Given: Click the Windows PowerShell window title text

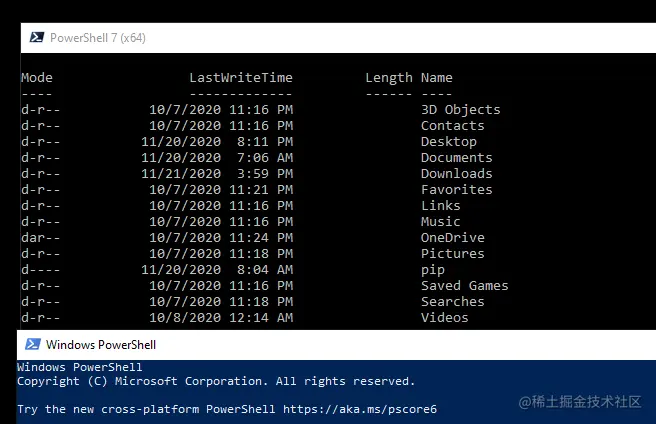Looking at the screenshot, I should pos(101,345).
